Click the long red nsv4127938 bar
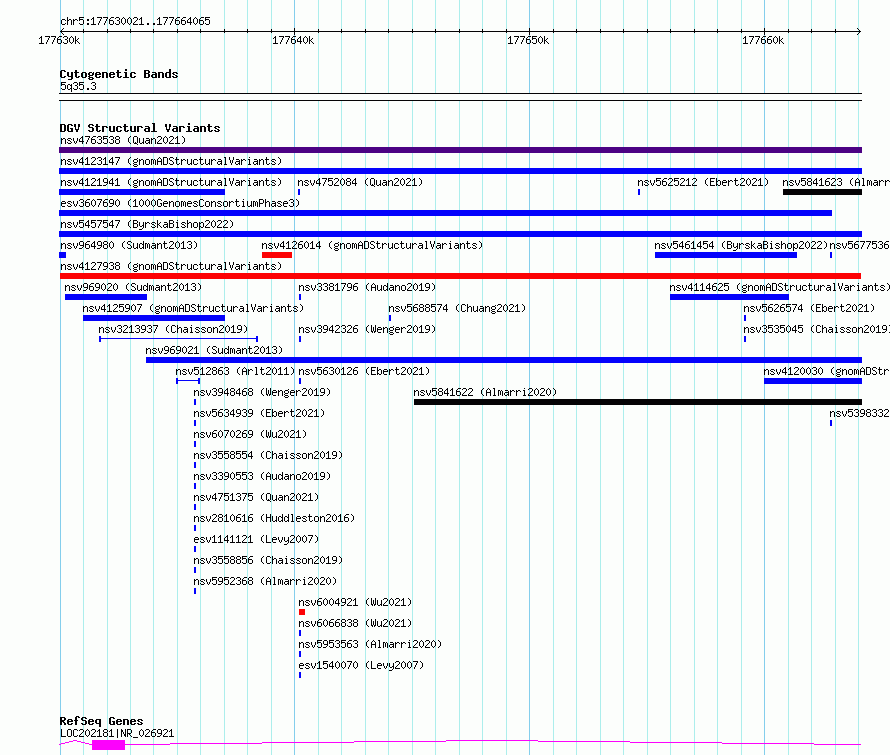 pyautogui.click(x=460, y=276)
